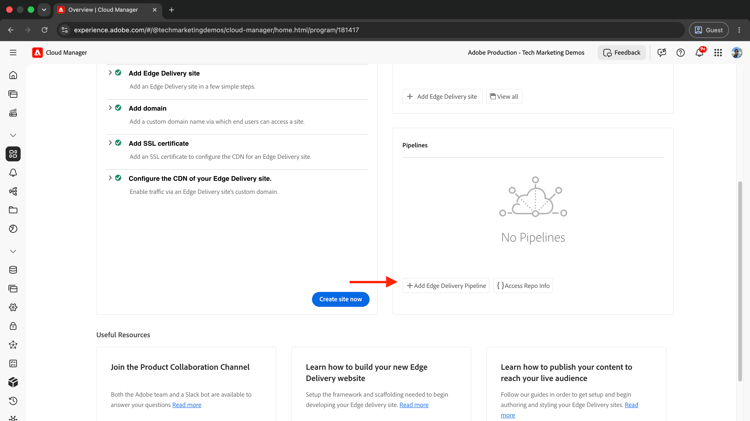Click the Access Repo Info button

pyautogui.click(x=523, y=286)
